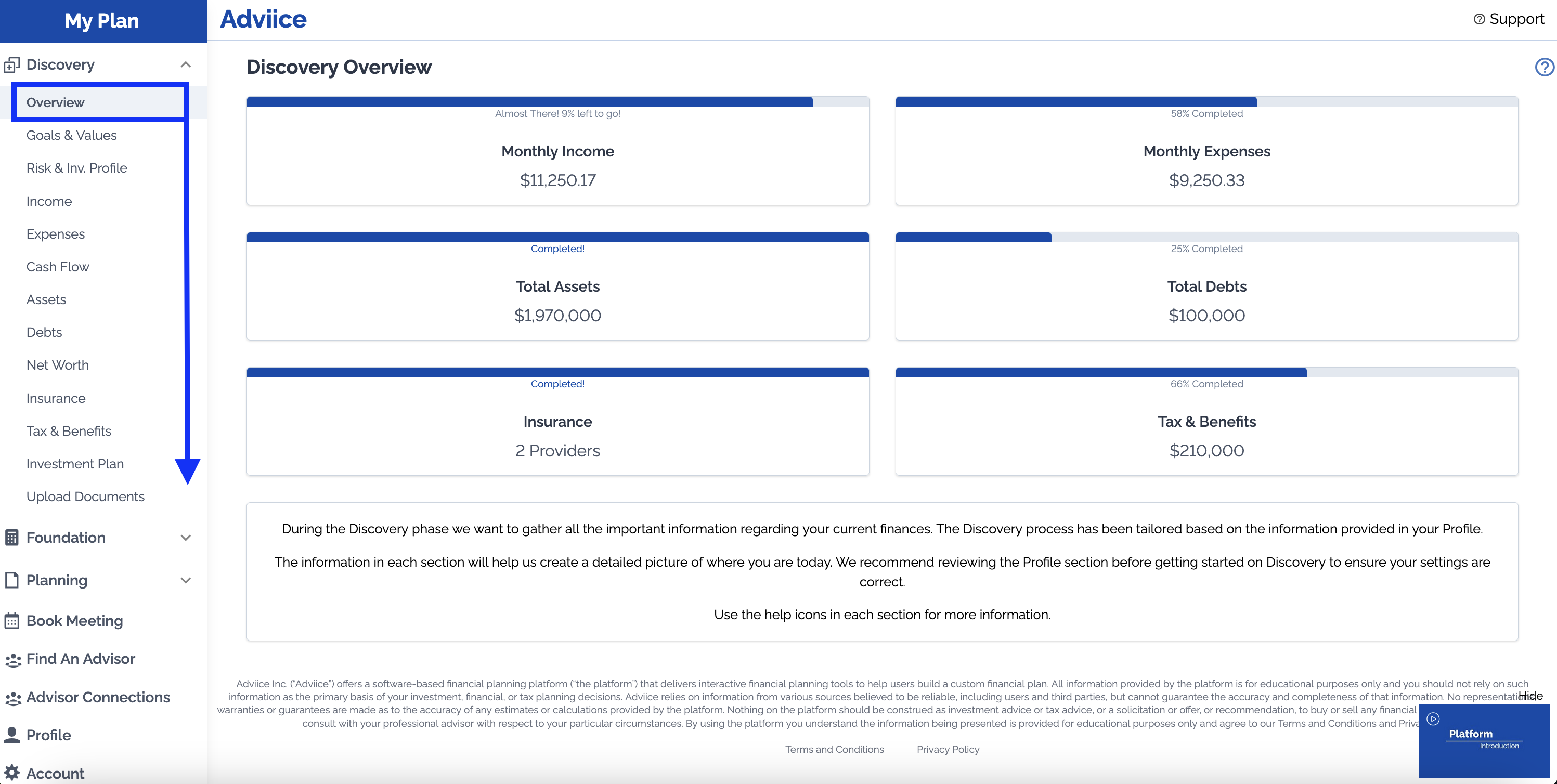Screen dimensions: 1557x784
Task: Open Terms and Conditions link
Action: click(834, 749)
